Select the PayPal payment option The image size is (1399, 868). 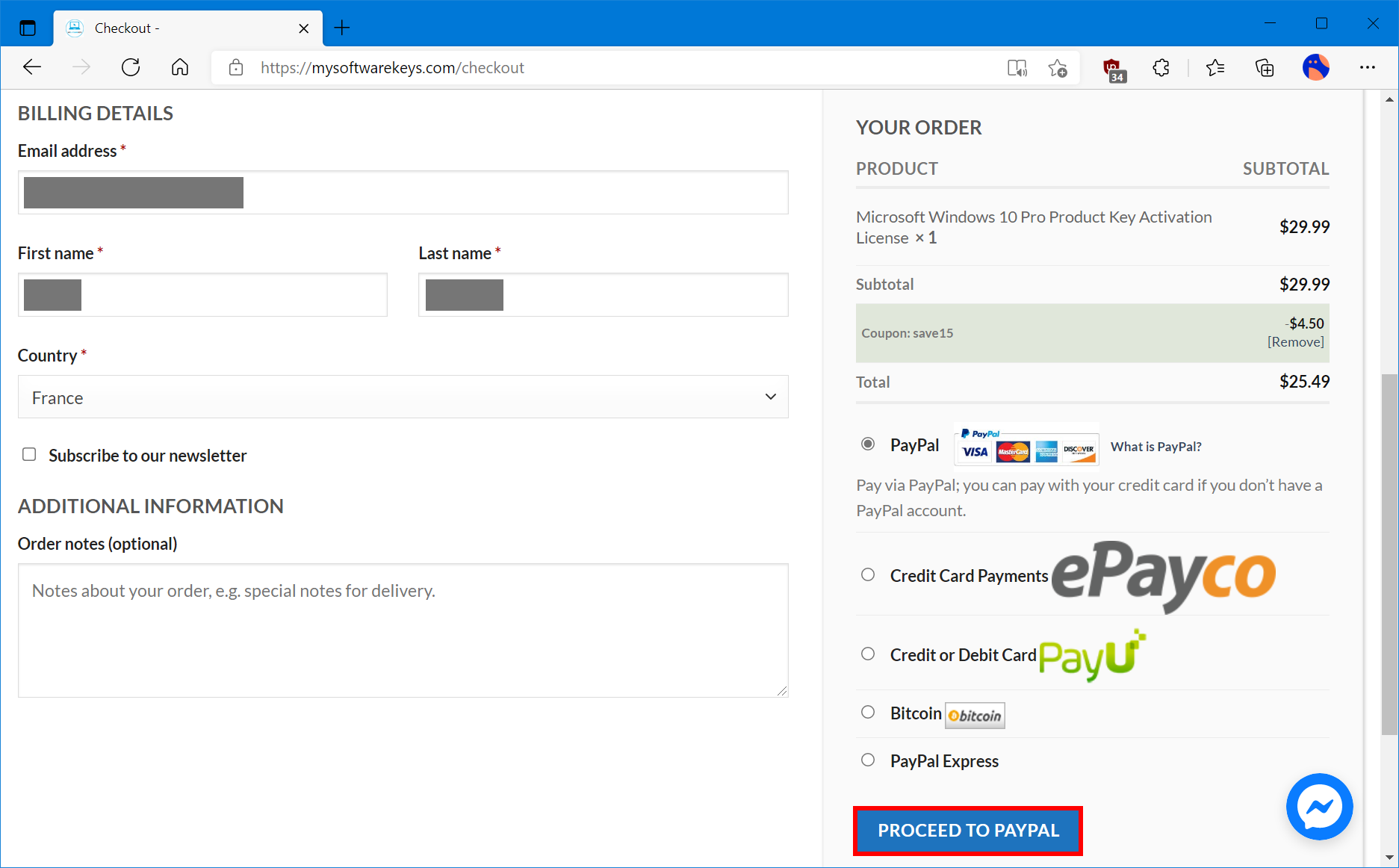pos(868,444)
